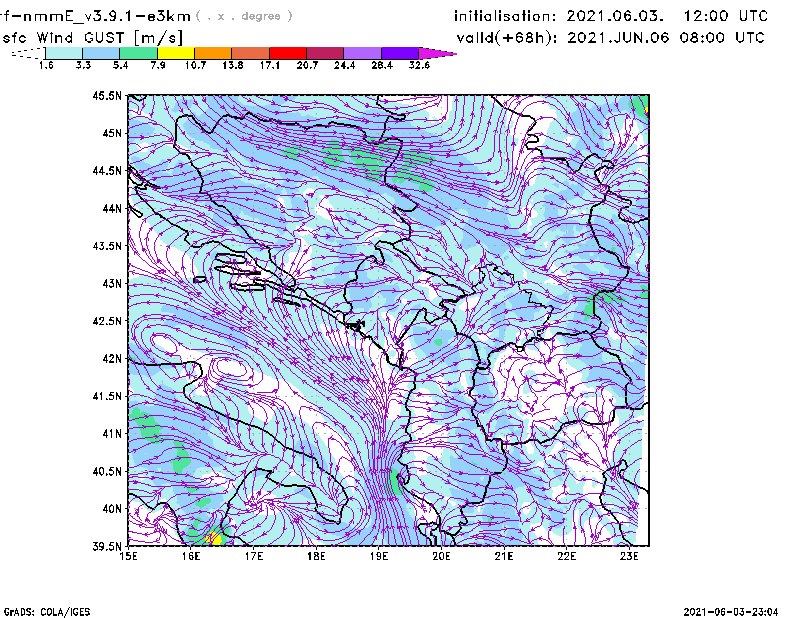This screenshot has width=800, height=618.
Task: Click the '18E' longitude label
Action: [316, 556]
